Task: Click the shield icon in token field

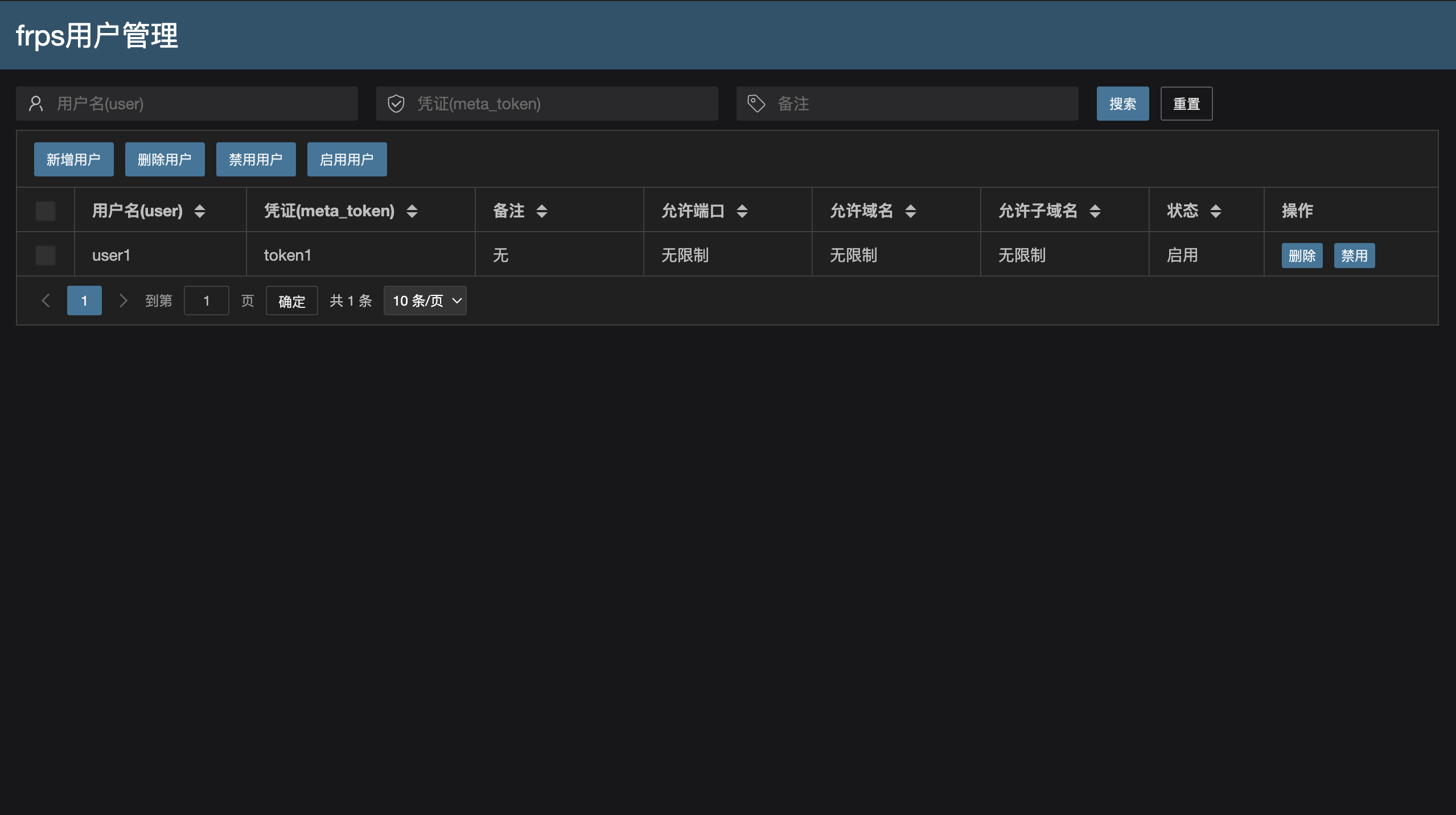Action: [396, 104]
